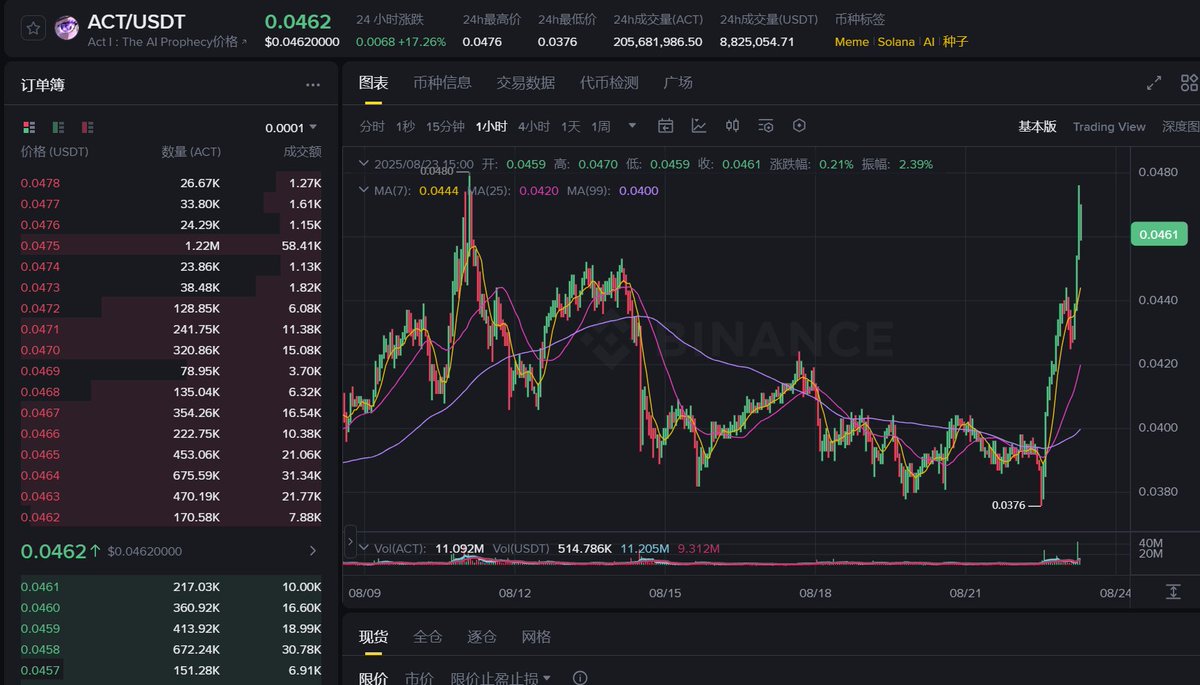Add ACT/USDT to favorites with star icon
The image size is (1200, 685).
pos(33,28)
